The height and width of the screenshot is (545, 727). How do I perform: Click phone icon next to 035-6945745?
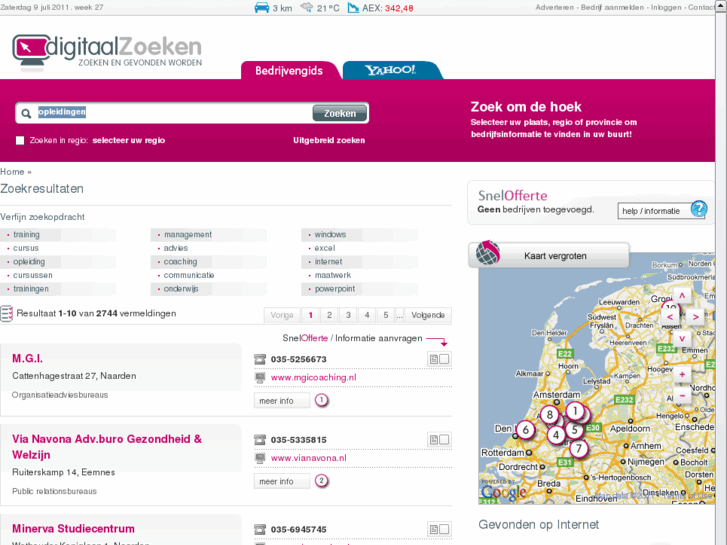pyautogui.click(x=260, y=529)
